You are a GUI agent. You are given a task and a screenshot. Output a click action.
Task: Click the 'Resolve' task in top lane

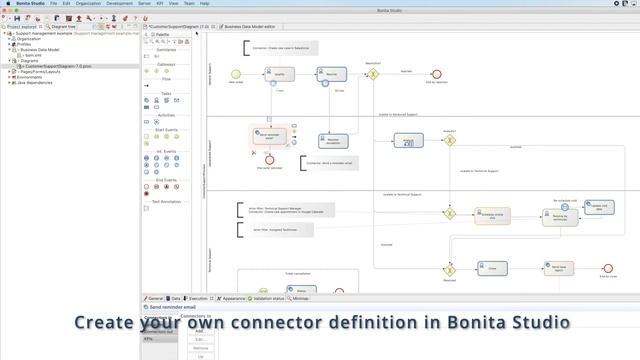click(x=332, y=74)
